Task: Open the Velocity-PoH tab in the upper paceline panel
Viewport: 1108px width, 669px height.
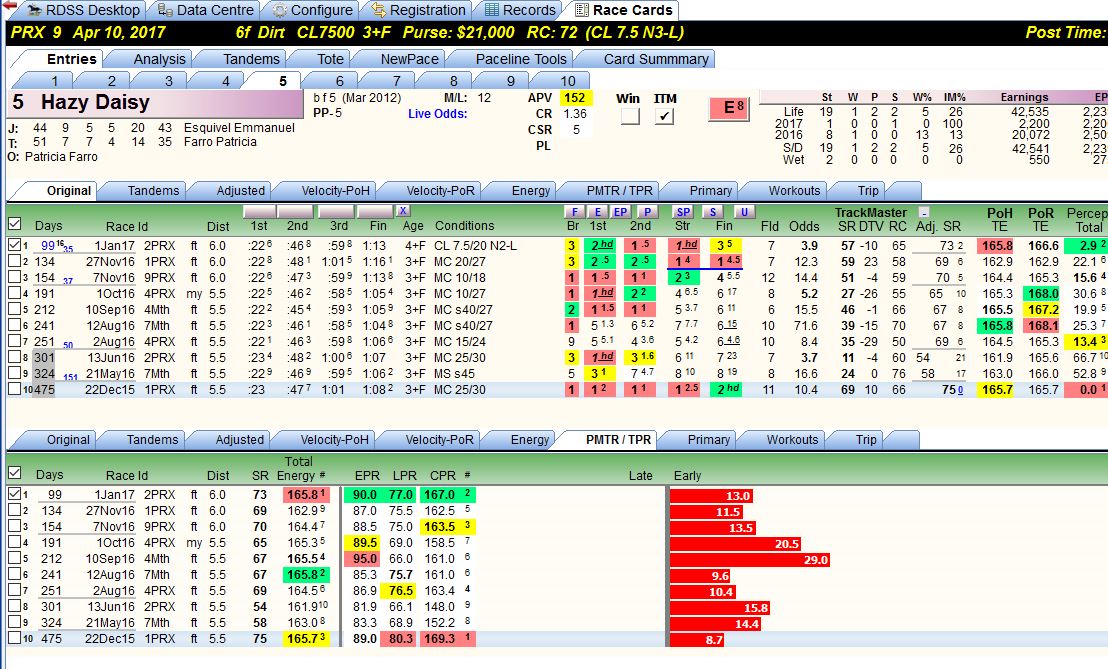Action: click(335, 191)
